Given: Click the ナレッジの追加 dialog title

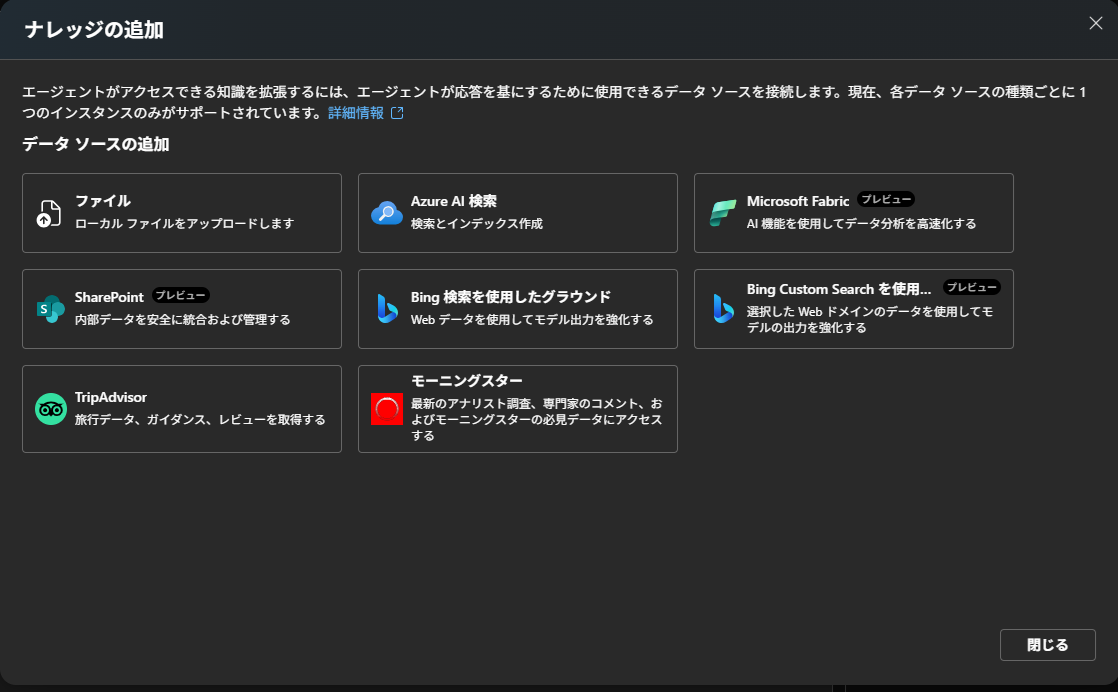Looking at the screenshot, I should tap(94, 30).
